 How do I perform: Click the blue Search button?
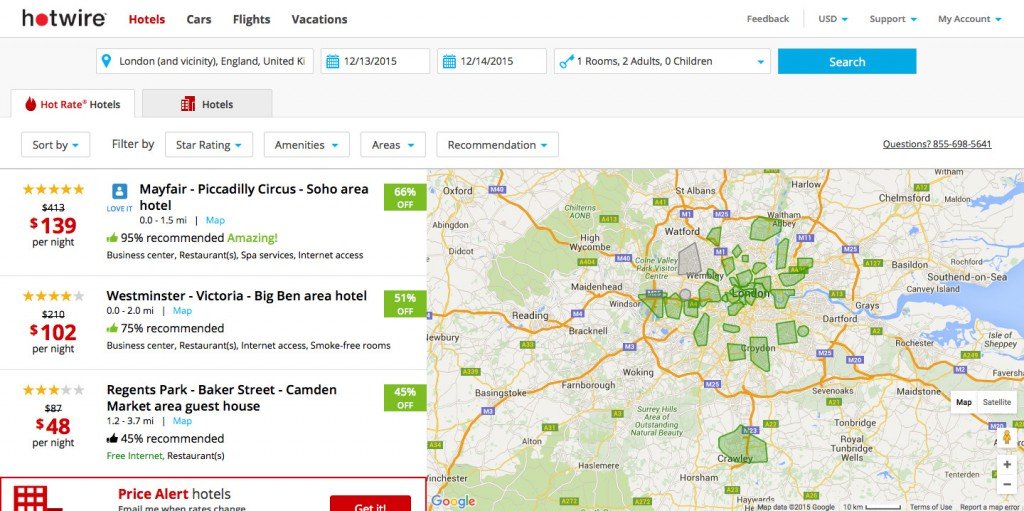pyautogui.click(x=846, y=61)
